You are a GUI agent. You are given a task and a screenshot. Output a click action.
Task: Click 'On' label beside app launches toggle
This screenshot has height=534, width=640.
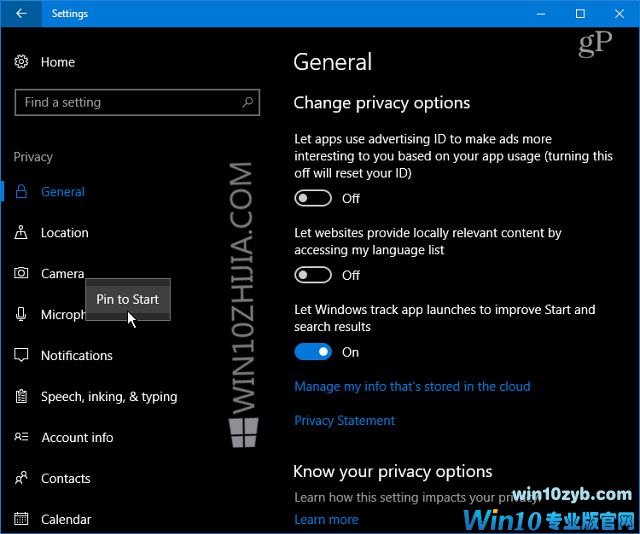pos(350,352)
